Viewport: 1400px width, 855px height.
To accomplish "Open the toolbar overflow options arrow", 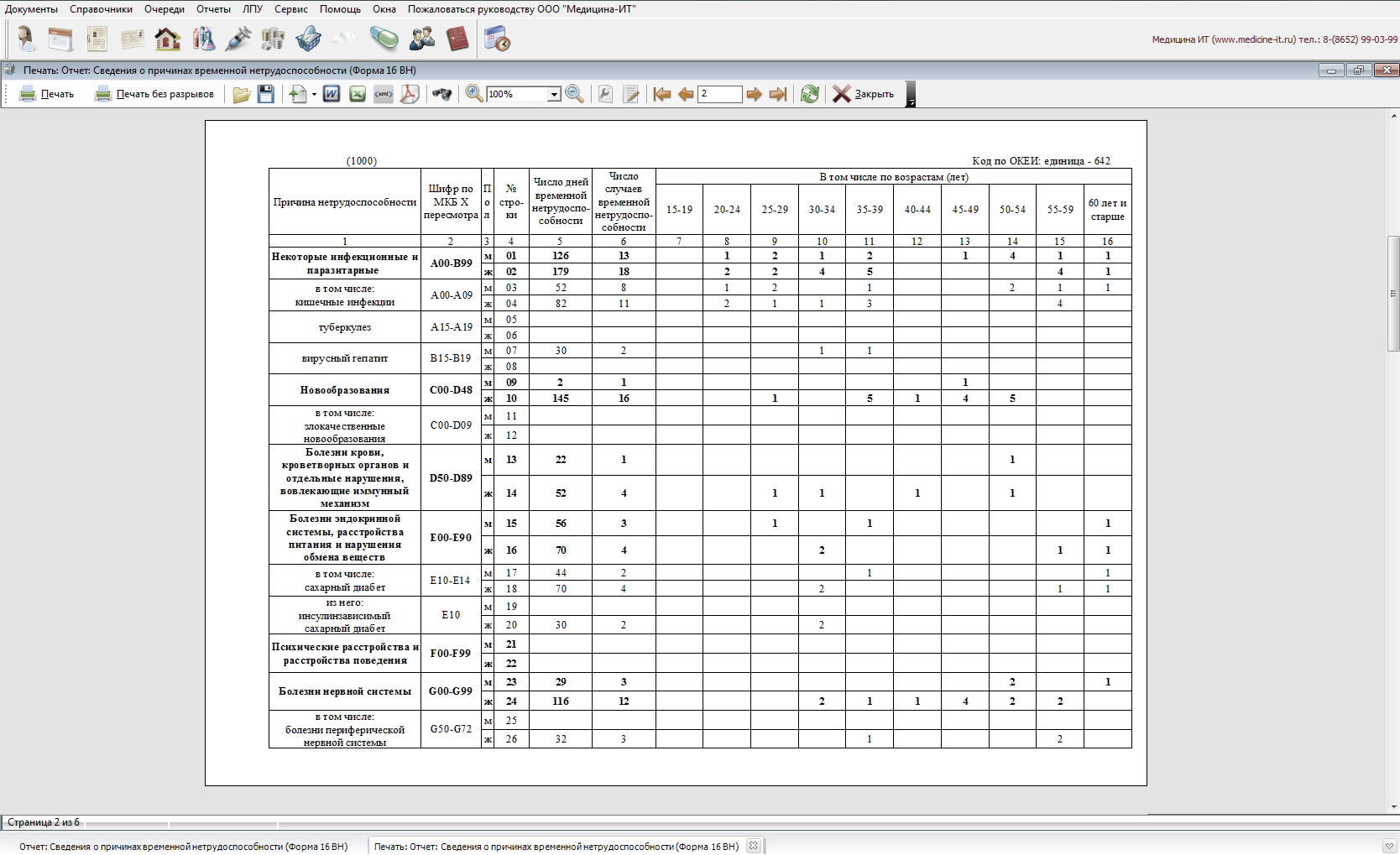I will [x=911, y=94].
